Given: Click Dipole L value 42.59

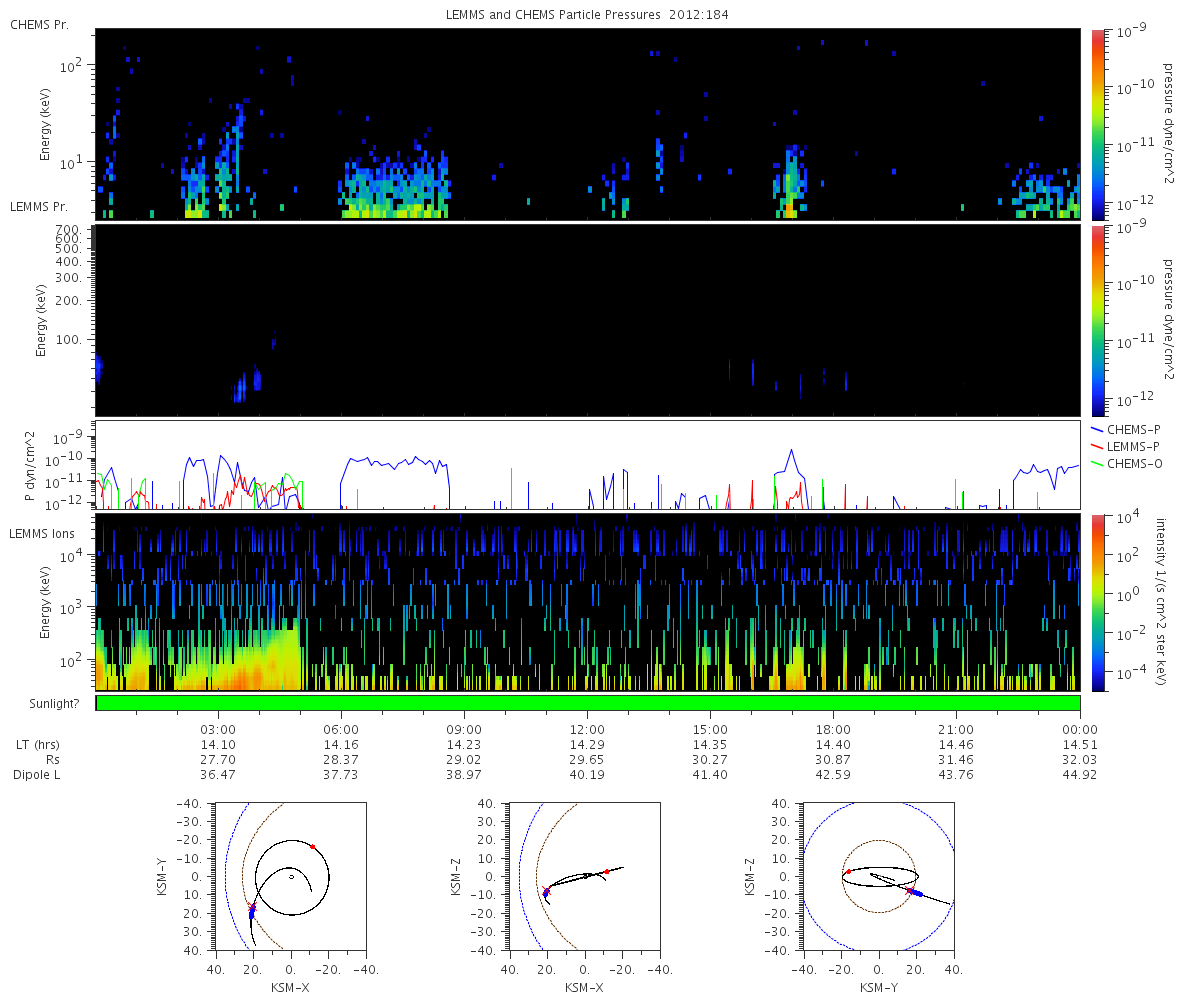Looking at the screenshot, I should pos(834,775).
